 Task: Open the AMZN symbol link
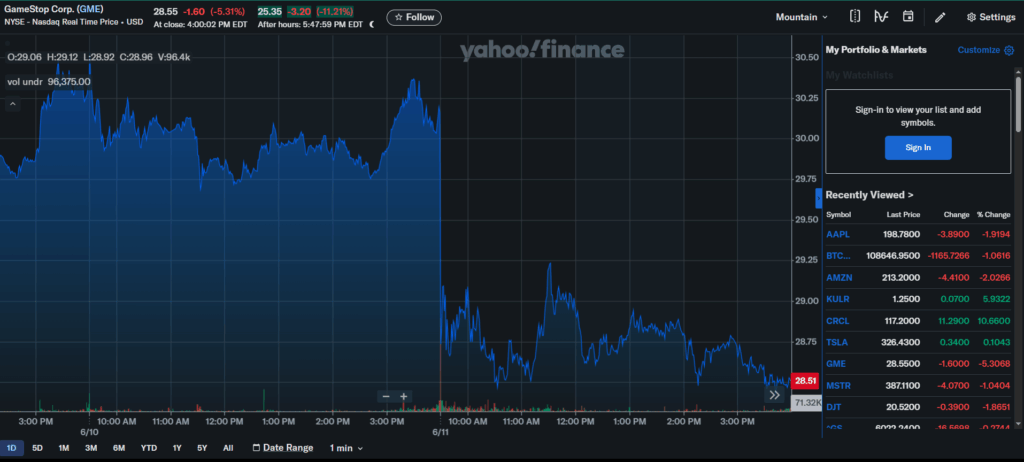pyautogui.click(x=839, y=277)
